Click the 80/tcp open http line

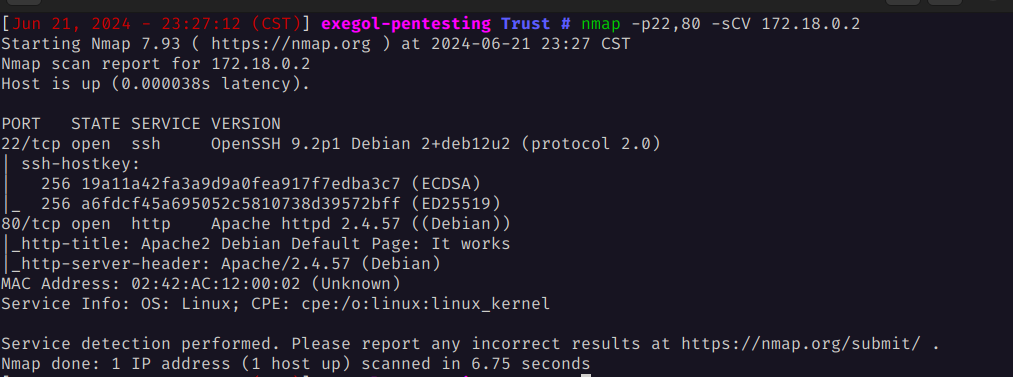pyautogui.click(x=256, y=223)
